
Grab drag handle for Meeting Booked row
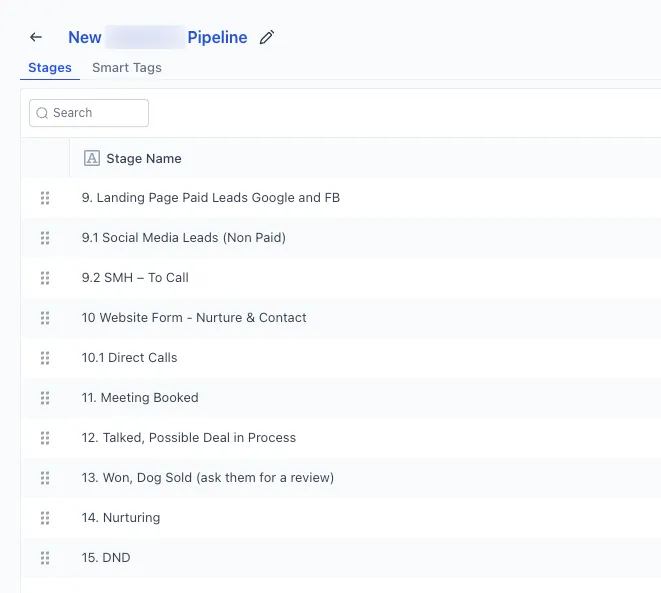tap(45, 398)
